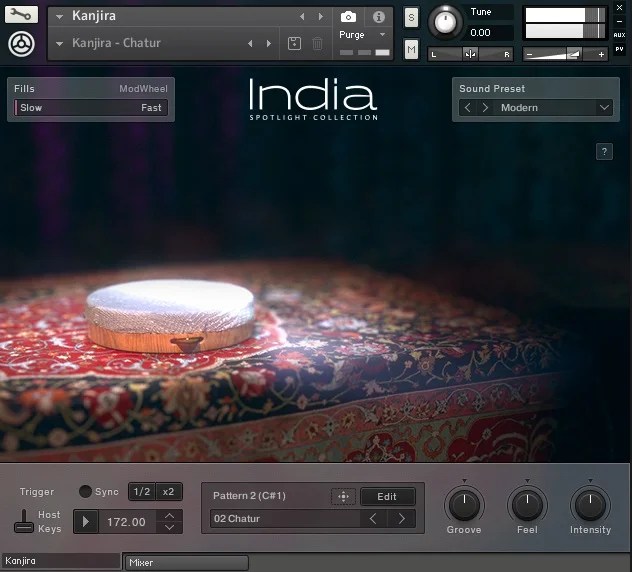Switch to the Mixer tab
The image size is (632, 572).
(187, 563)
